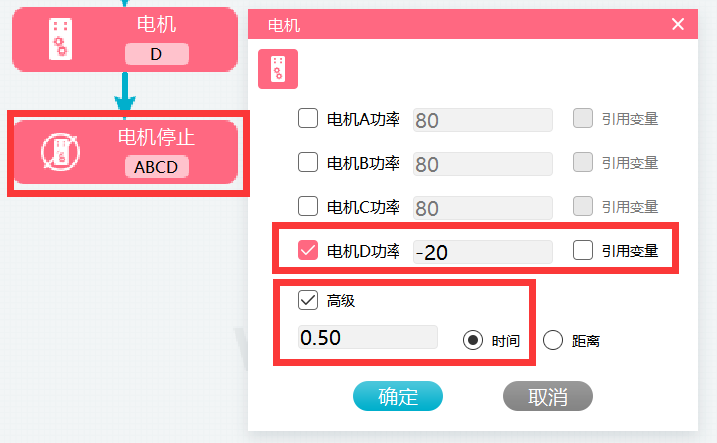Click the 电机A功率 value field
Viewport: 717px width, 443px height.
482,120
